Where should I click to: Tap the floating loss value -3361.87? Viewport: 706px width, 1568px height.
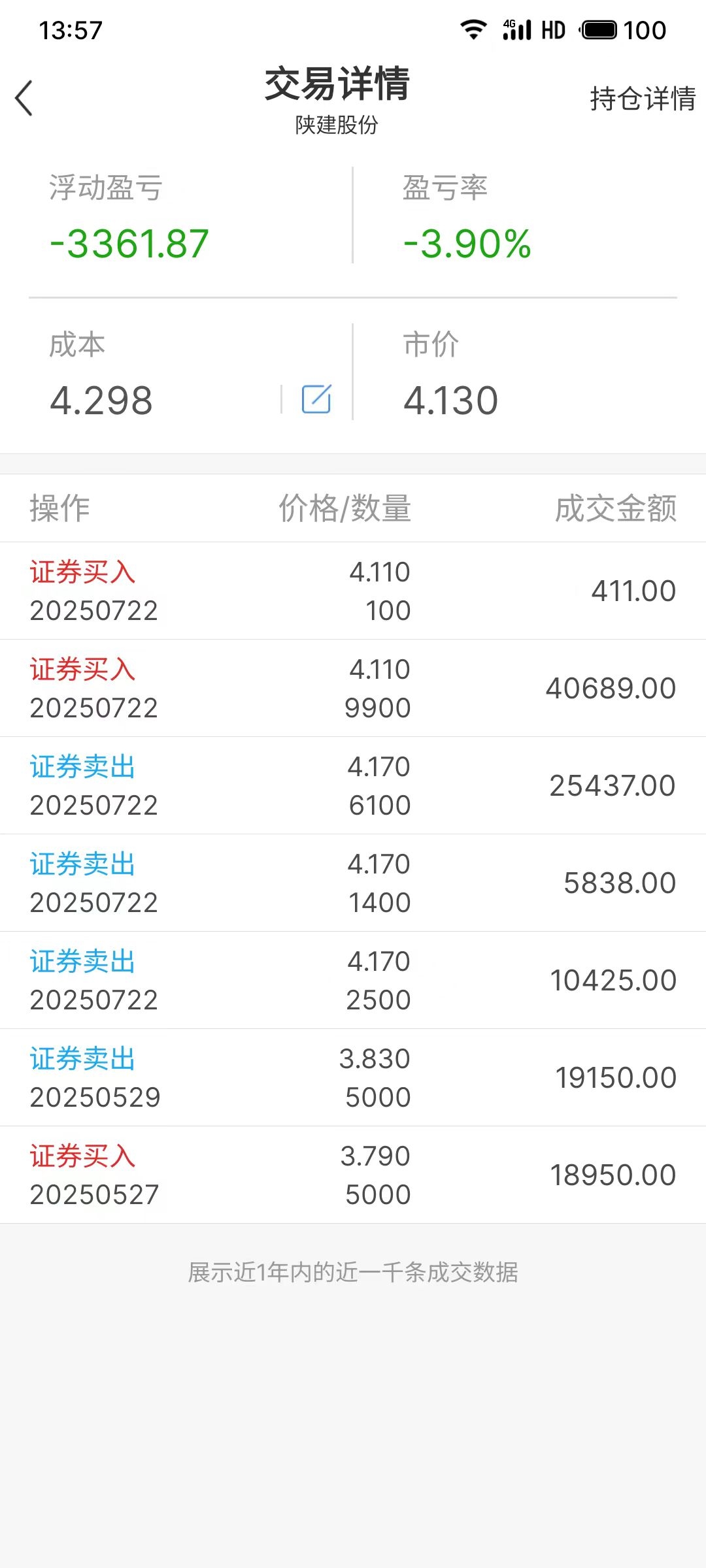pyautogui.click(x=129, y=244)
